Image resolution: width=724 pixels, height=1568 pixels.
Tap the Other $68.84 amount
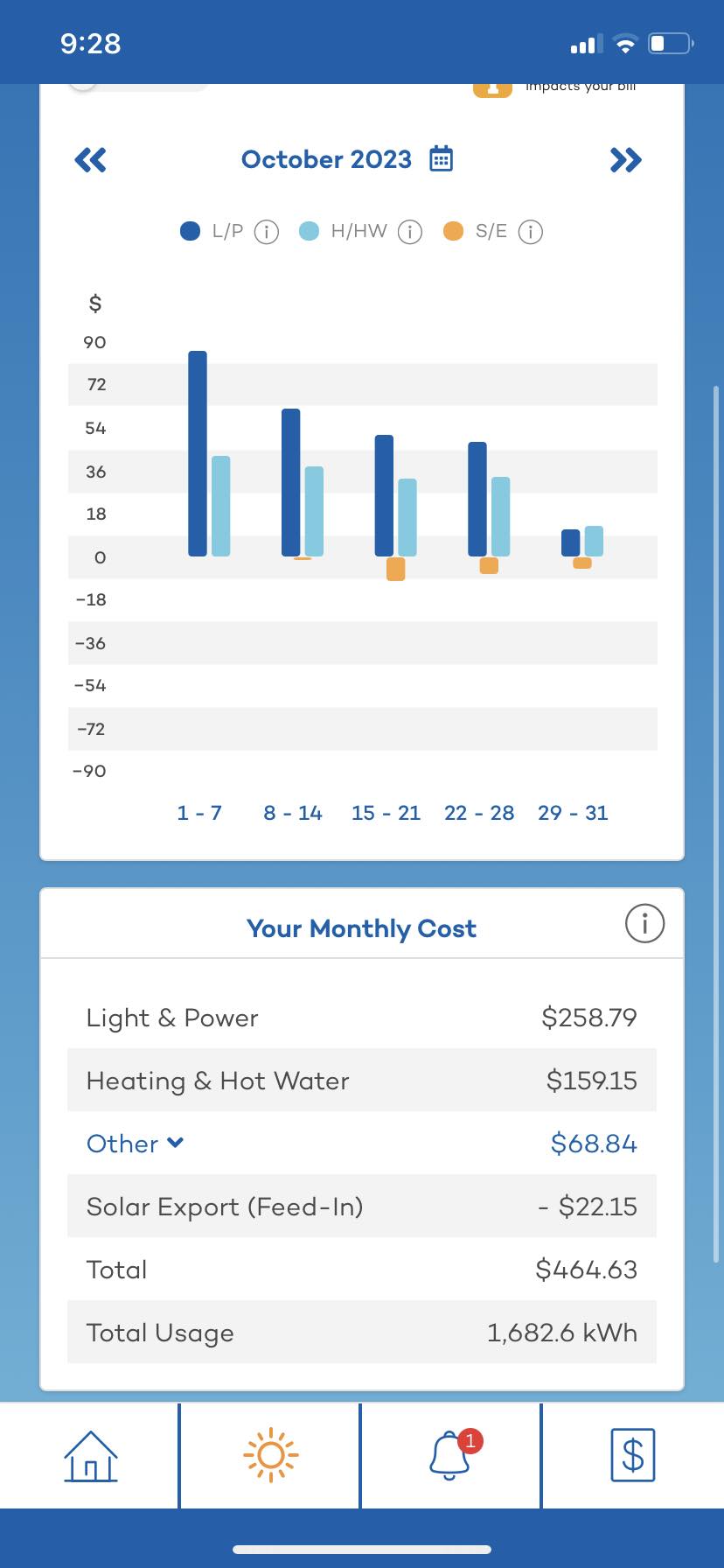click(x=594, y=1144)
